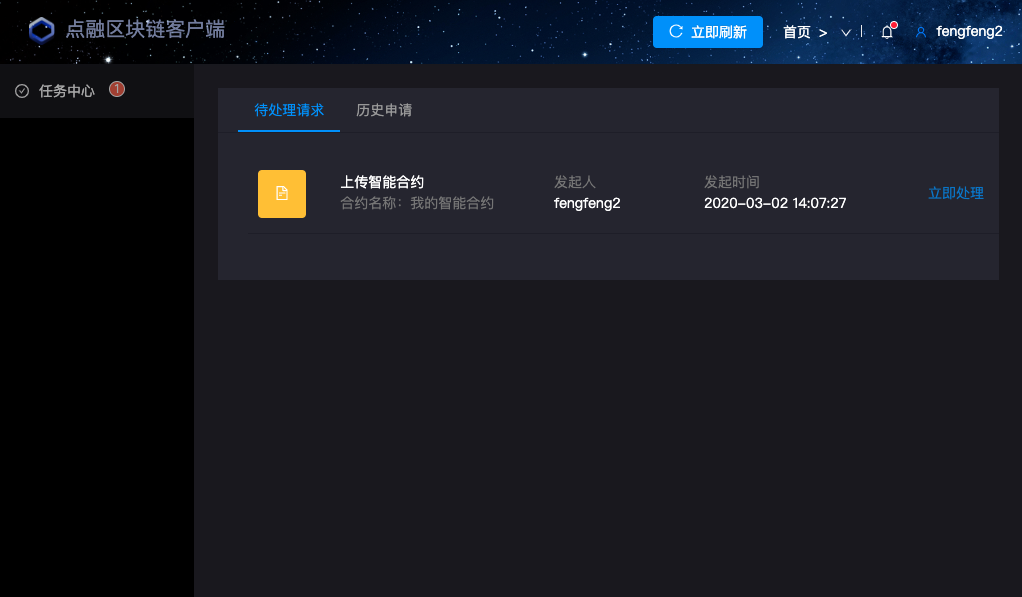The width and height of the screenshot is (1022, 597).
Task: Select 任务中心 in the sidebar
Action: point(96,91)
